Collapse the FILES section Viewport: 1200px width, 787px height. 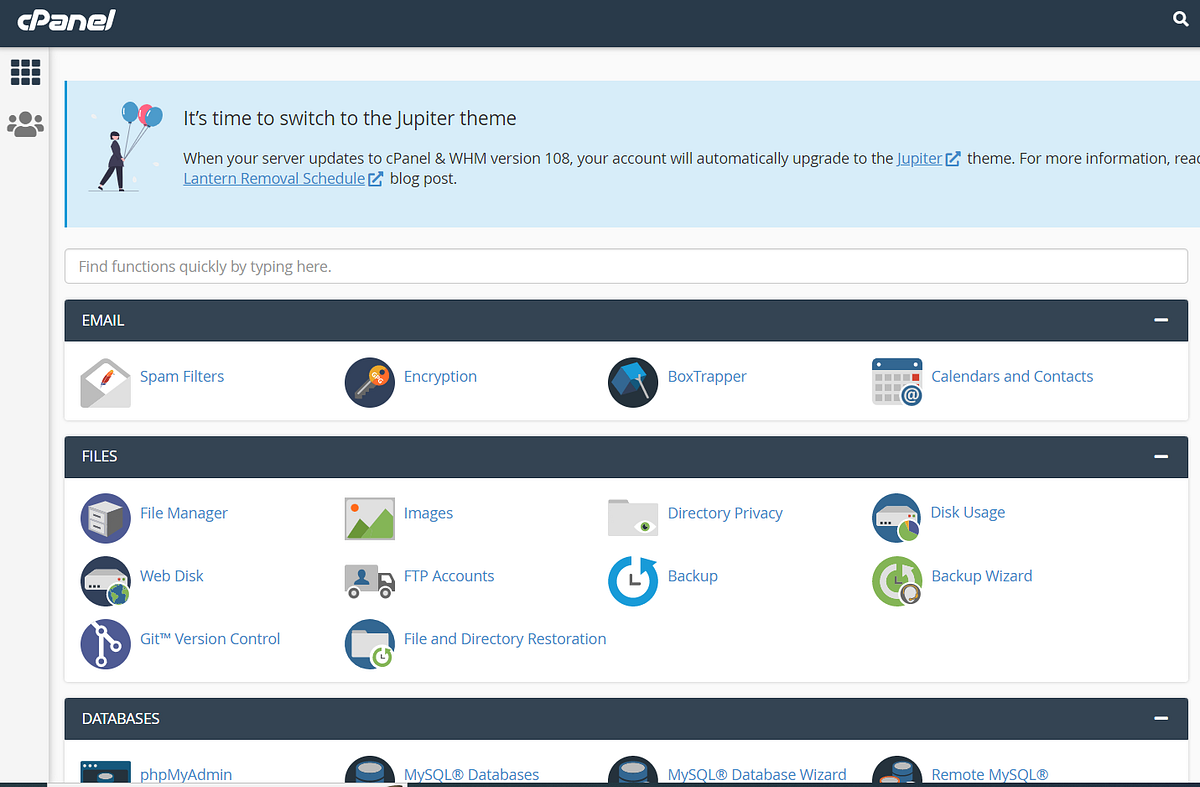[x=1161, y=457]
